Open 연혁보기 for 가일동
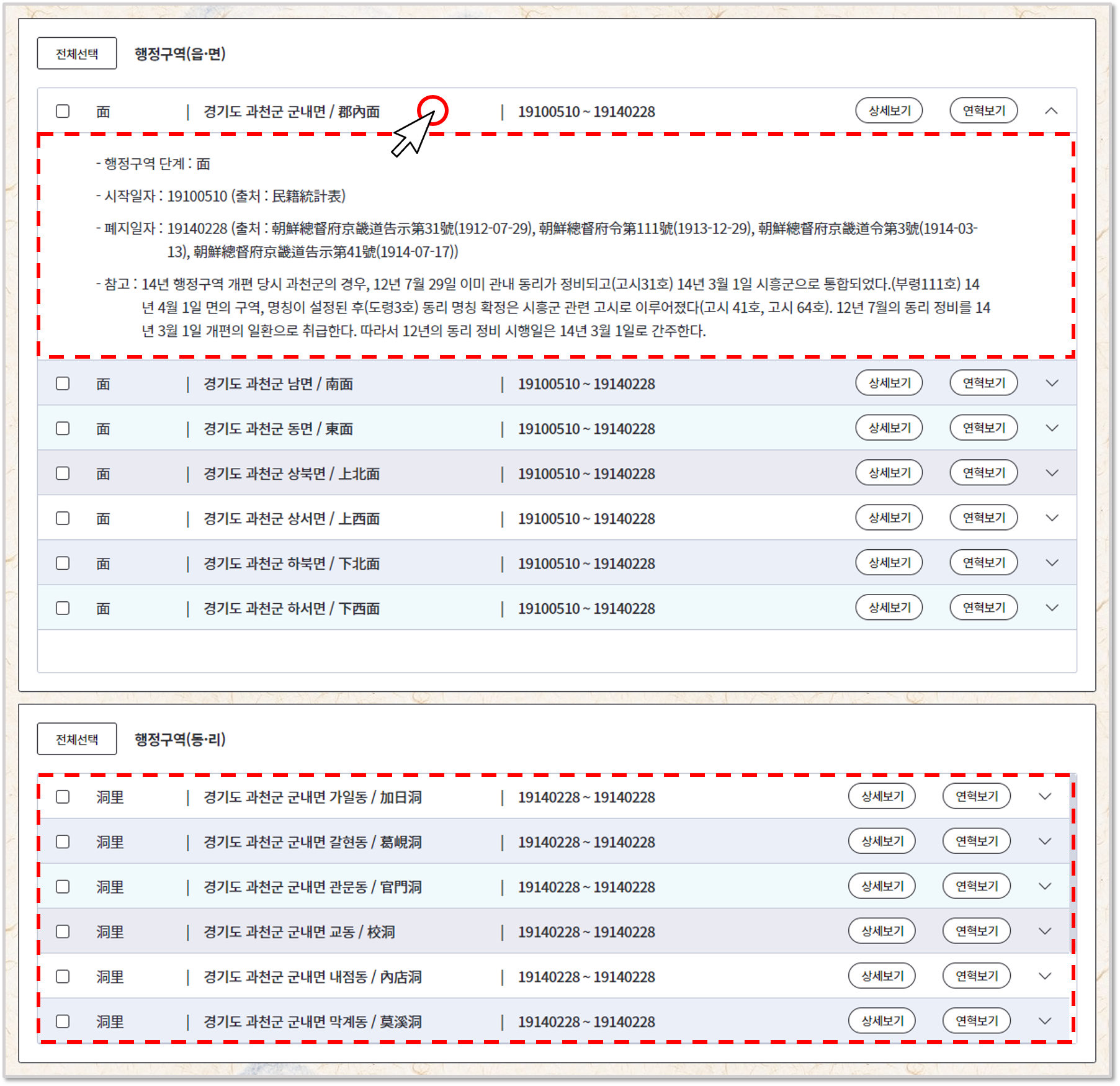The height and width of the screenshot is (1086, 1120). click(x=977, y=796)
